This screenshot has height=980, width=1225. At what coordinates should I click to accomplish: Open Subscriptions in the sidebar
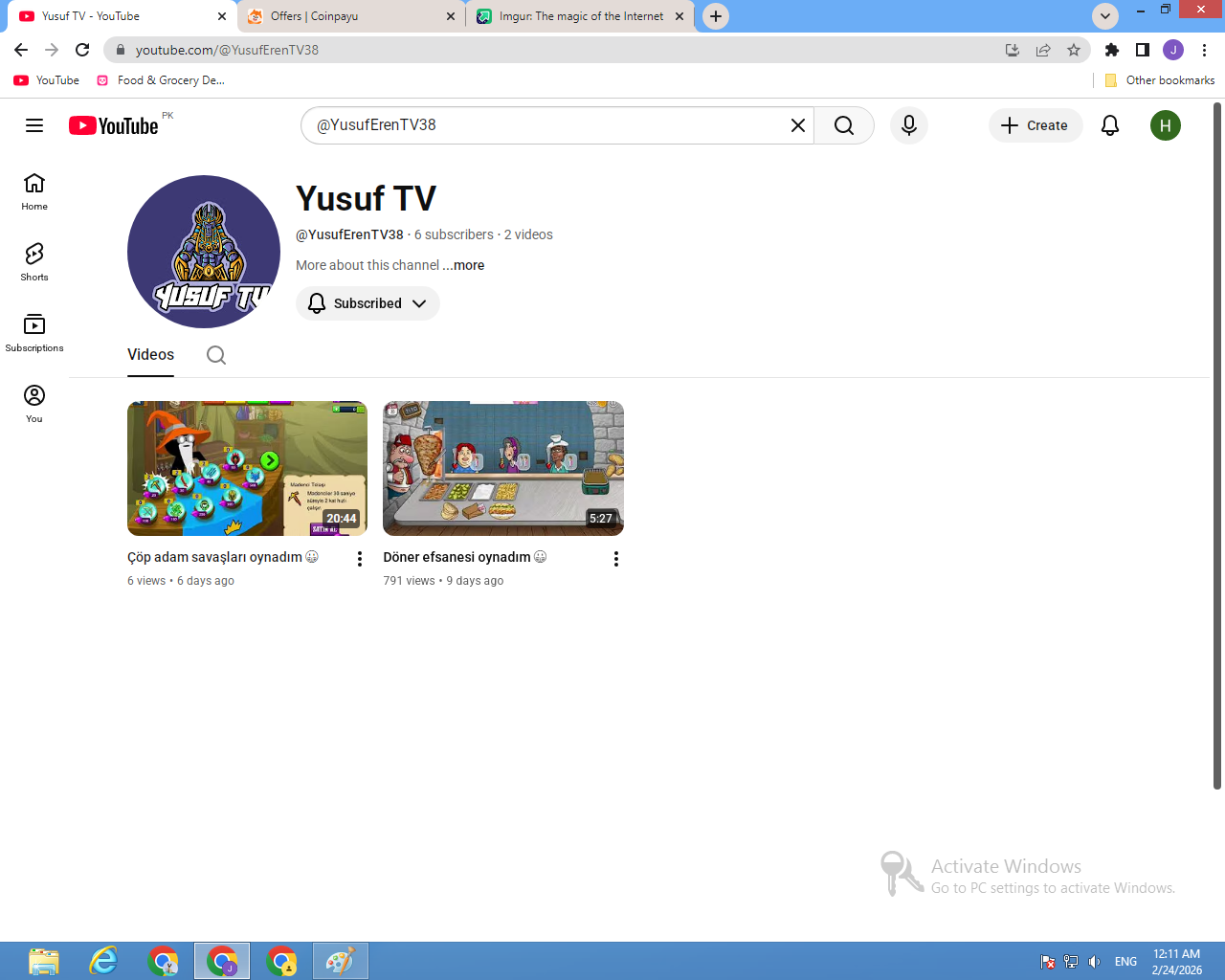[34, 333]
